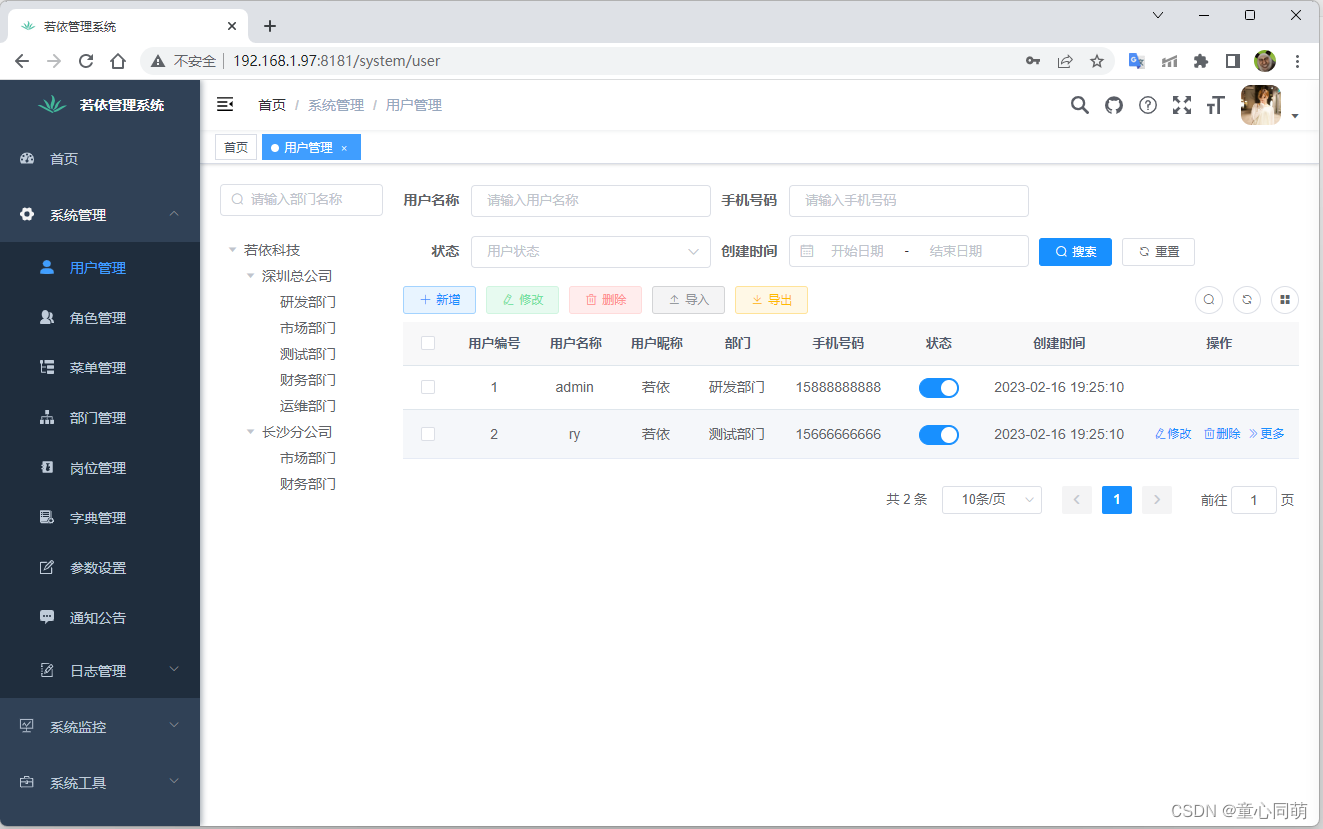1323x829 pixels.
Task: Select all rows with header checkbox
Action: click(x=428, y=343)
